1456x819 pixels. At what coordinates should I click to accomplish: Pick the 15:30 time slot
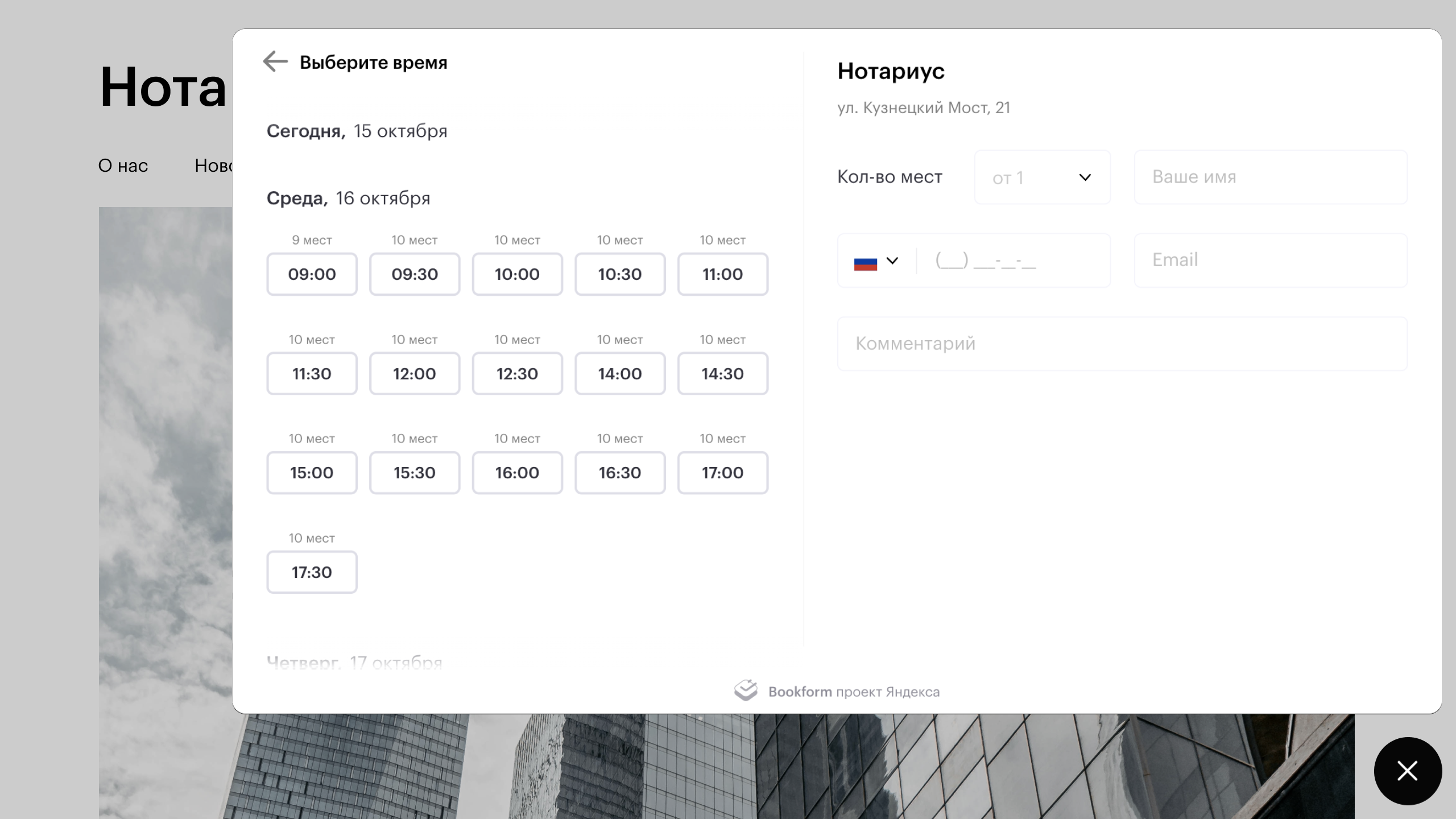[415, 473]
